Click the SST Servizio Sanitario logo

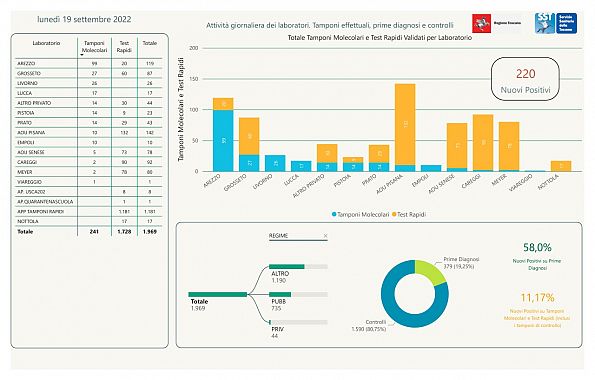tap(556, 24)
